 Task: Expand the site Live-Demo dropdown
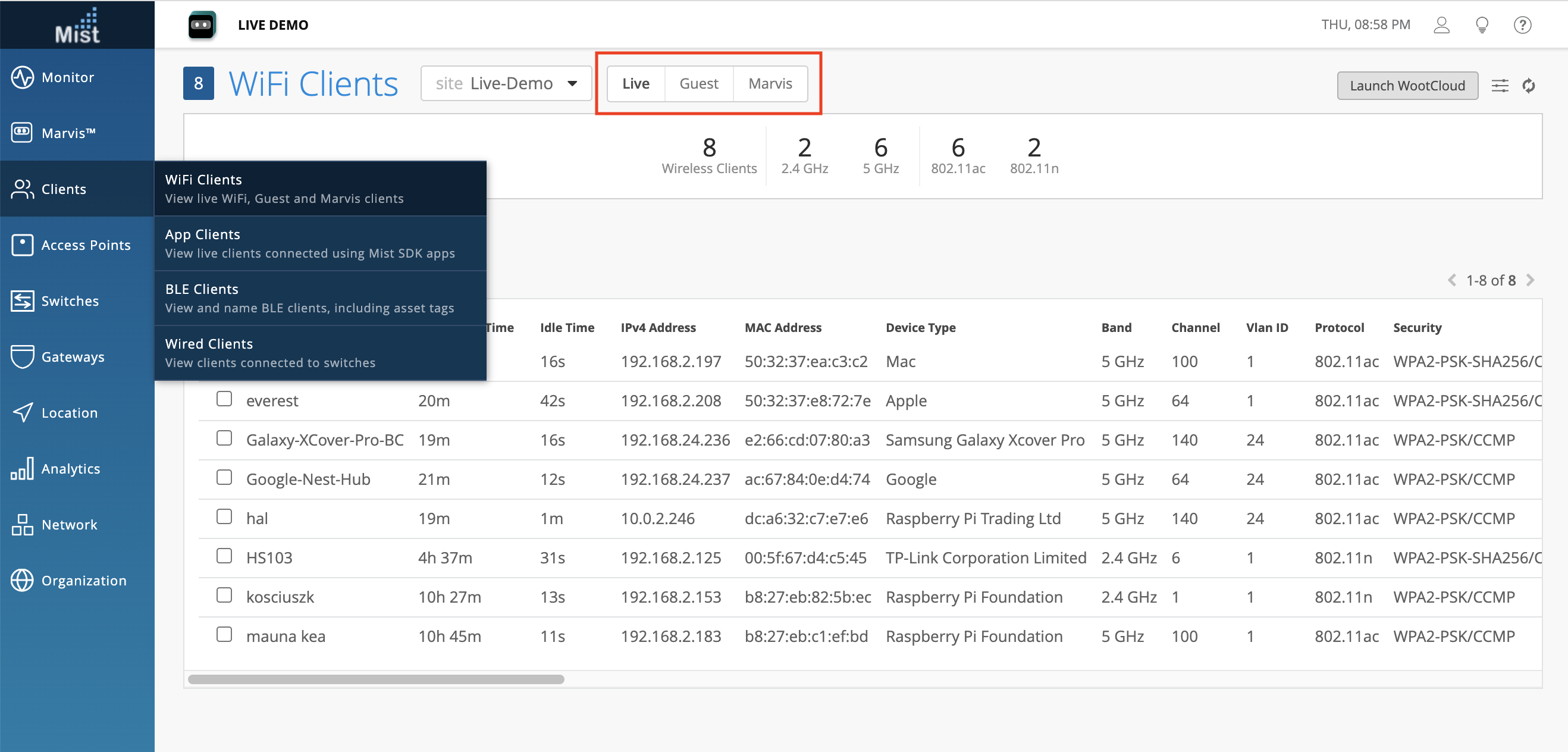(x=506, y=83)
